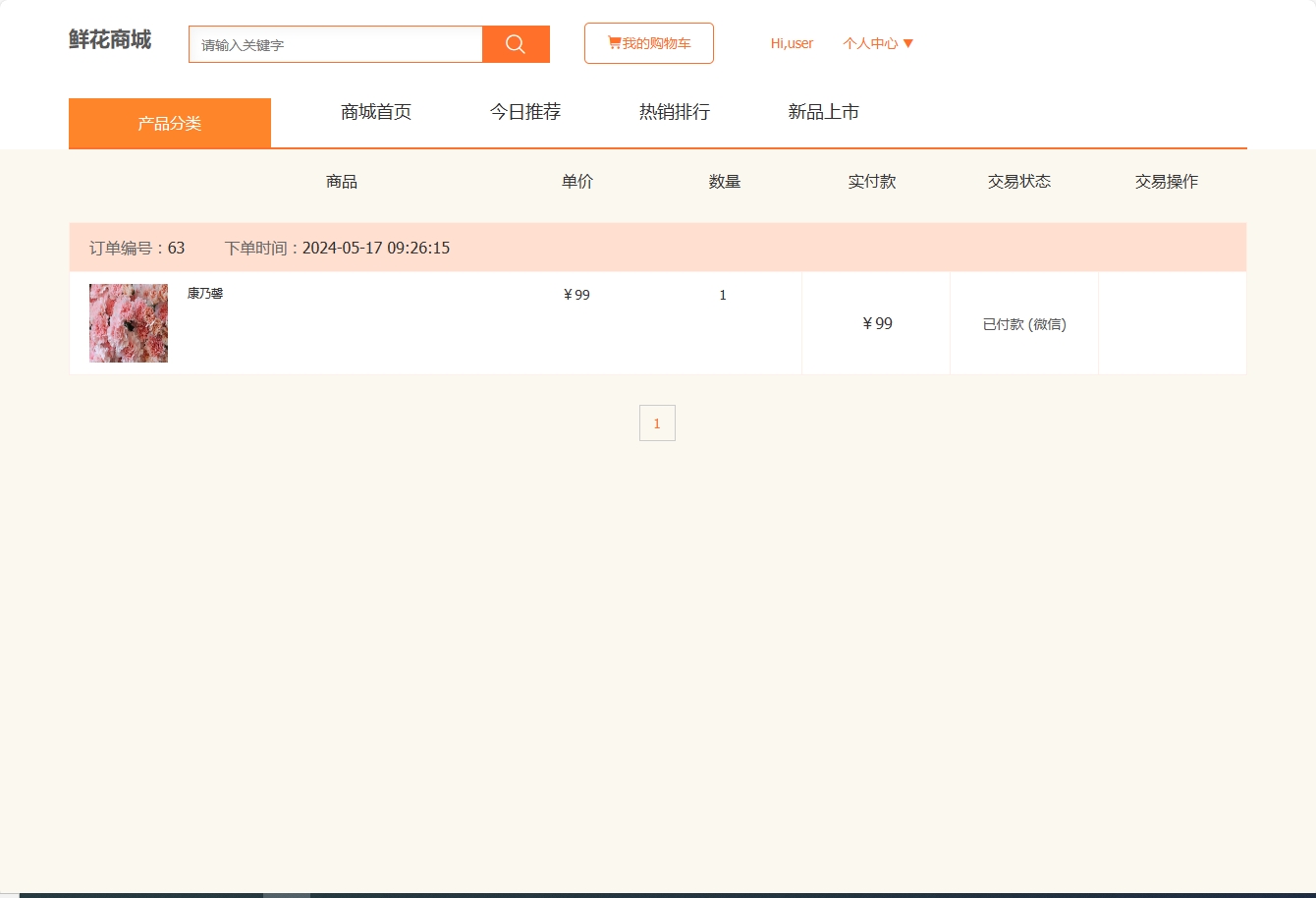Expand the 个人中心 arrow indicator

908,43
